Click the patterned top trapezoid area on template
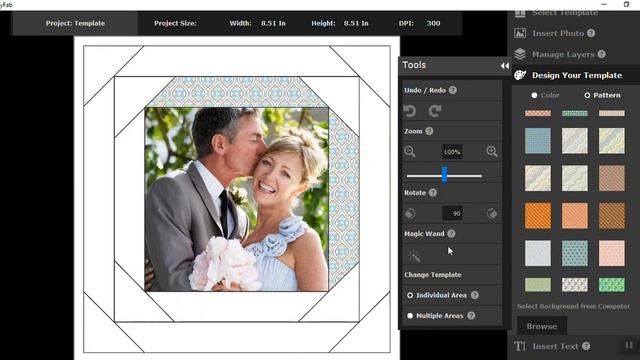Screen dimensions: 640x360 pos(237,92)
